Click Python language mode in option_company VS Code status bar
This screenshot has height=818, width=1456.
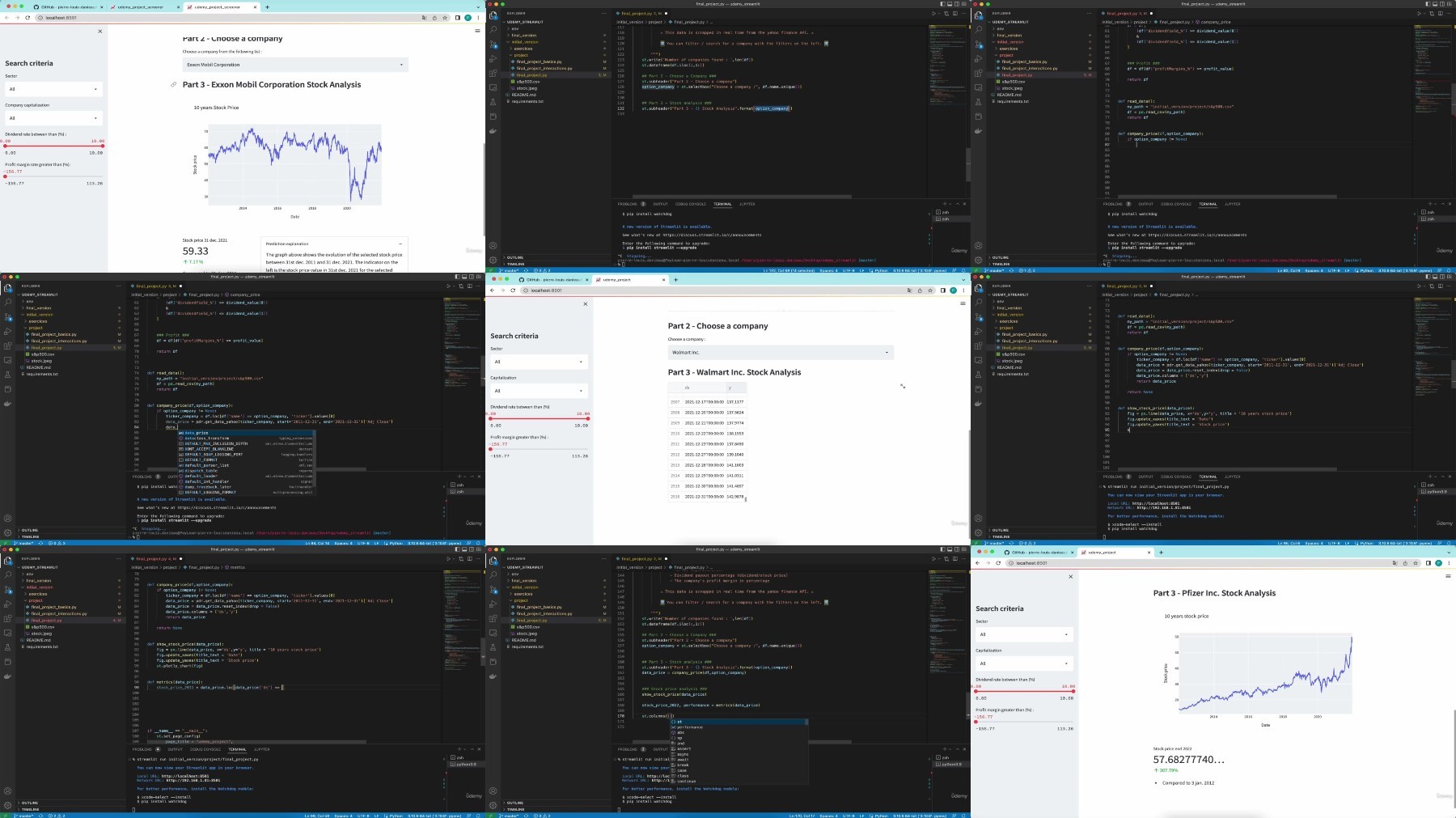click(883, 270)
